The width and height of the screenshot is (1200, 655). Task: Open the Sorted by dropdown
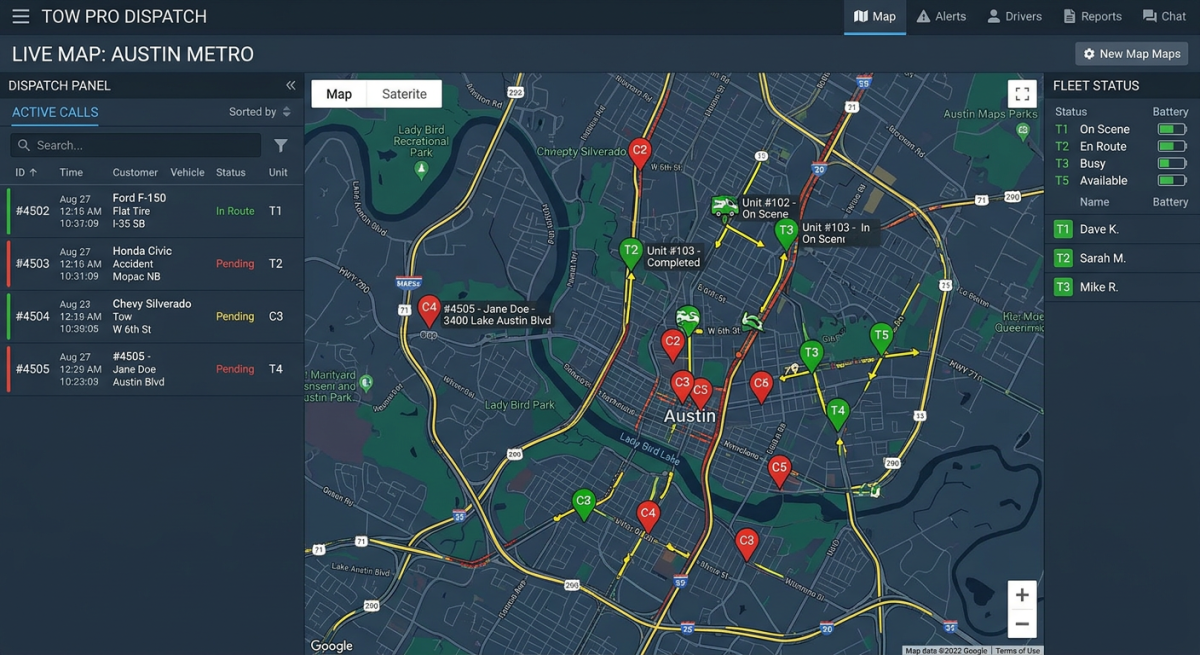click(260, 112)
